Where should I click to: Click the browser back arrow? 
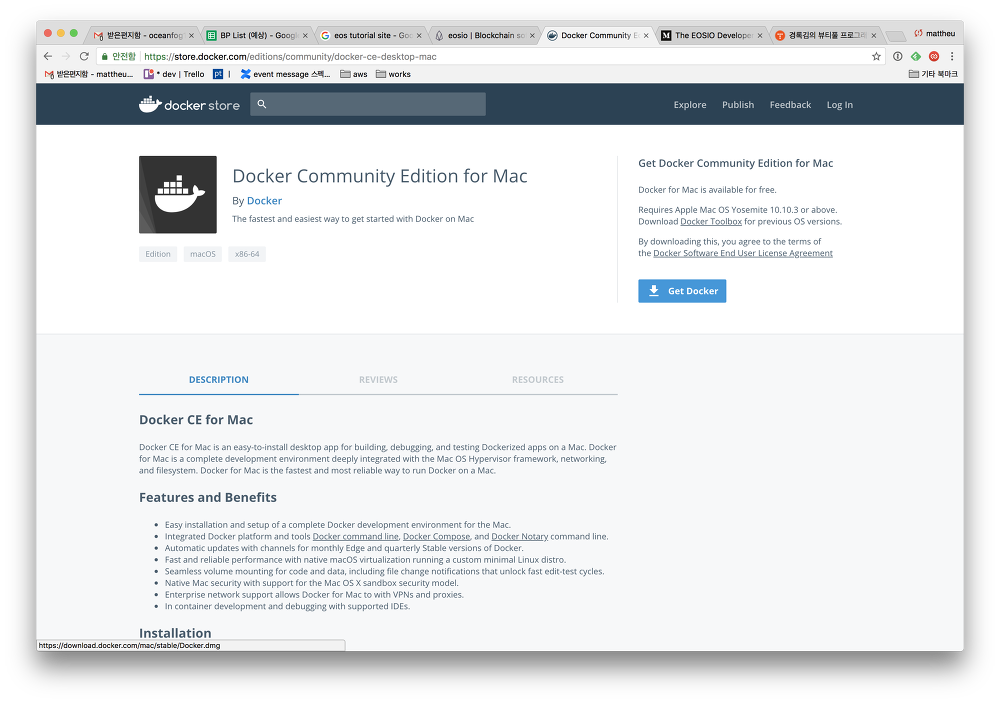point(48,56)
